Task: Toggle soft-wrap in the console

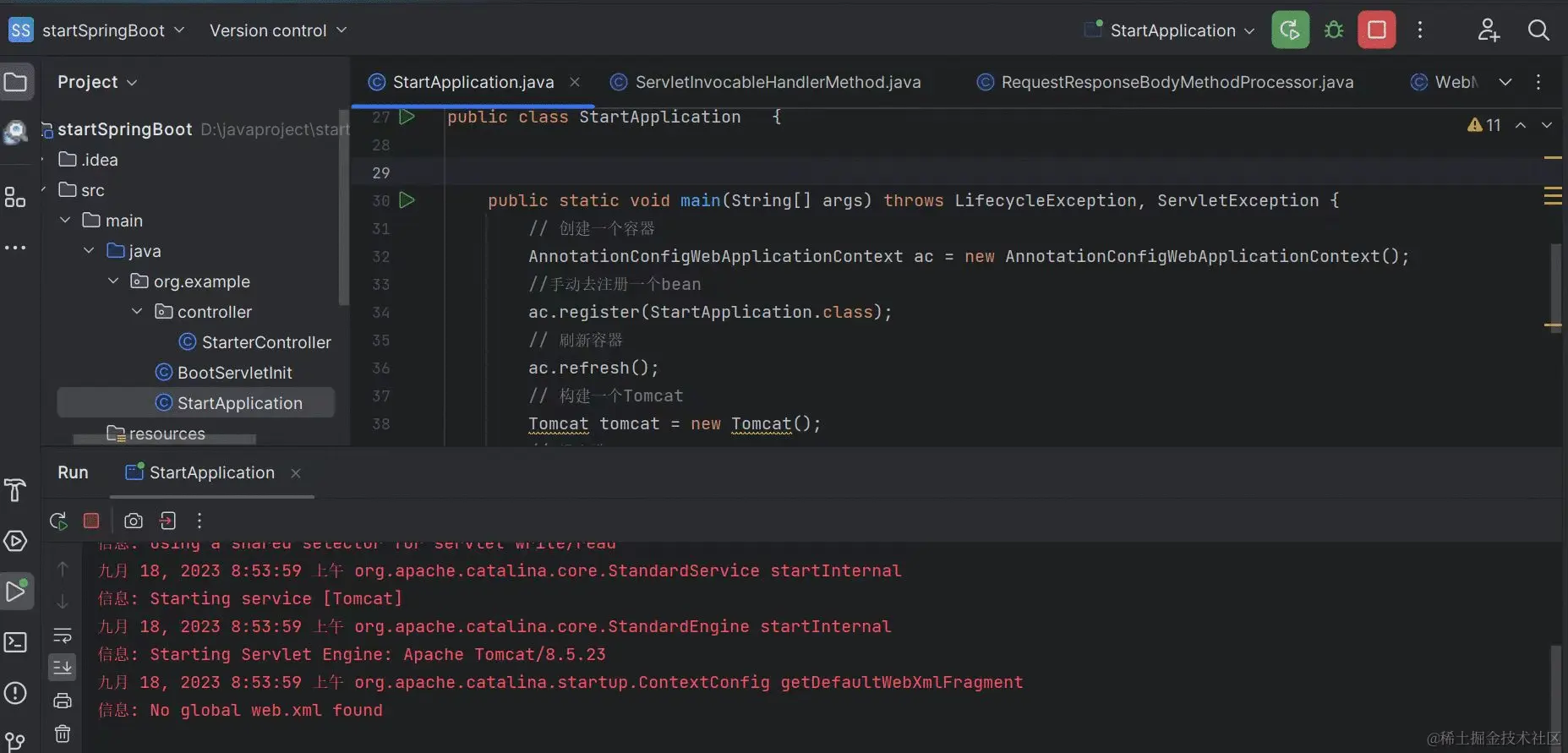Action: pos(63,635)
